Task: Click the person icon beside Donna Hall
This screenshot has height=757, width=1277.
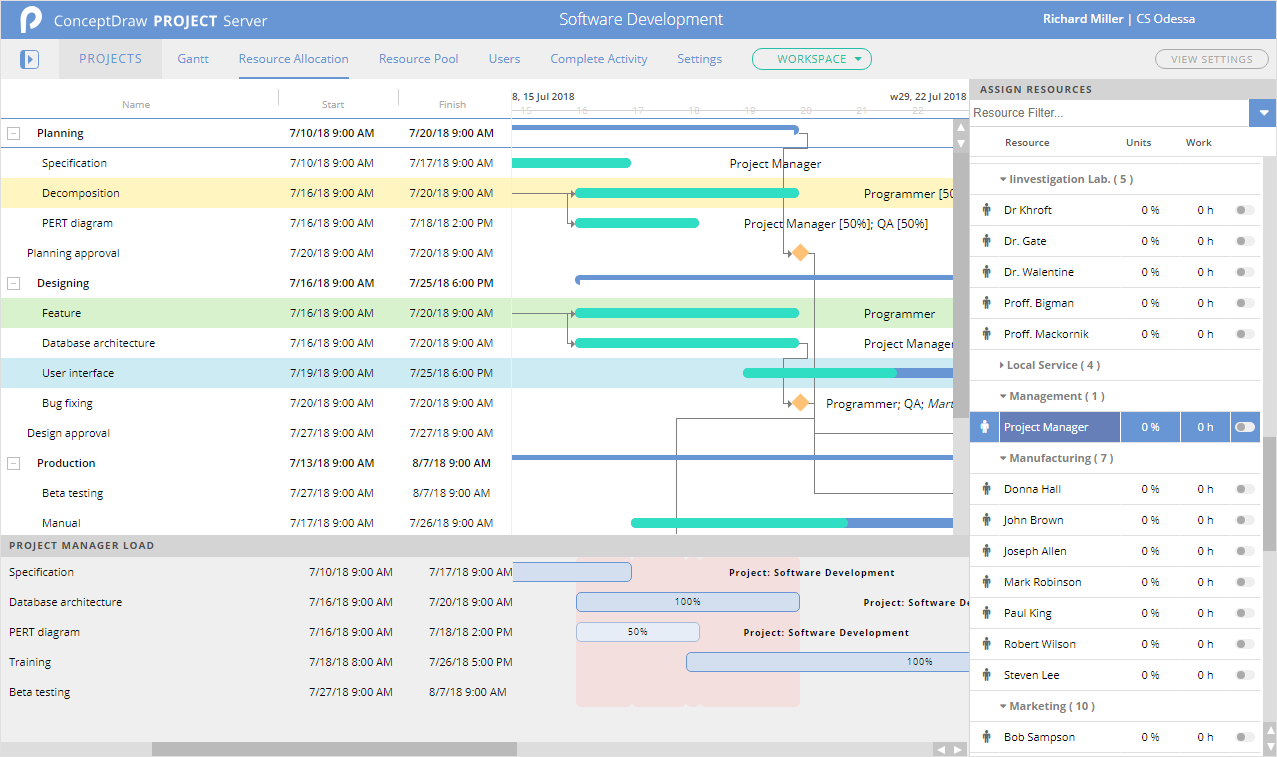Action: click(x=986, y=489)
